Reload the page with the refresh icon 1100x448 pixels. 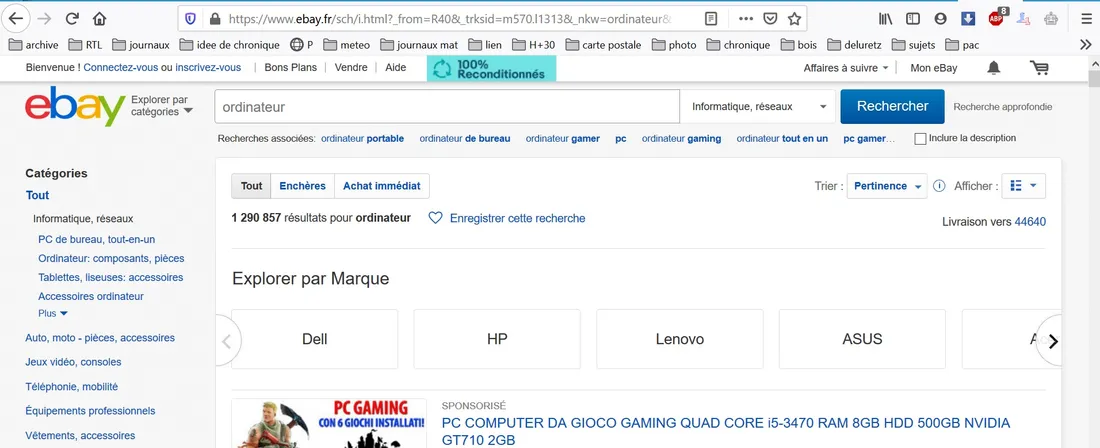72,18
